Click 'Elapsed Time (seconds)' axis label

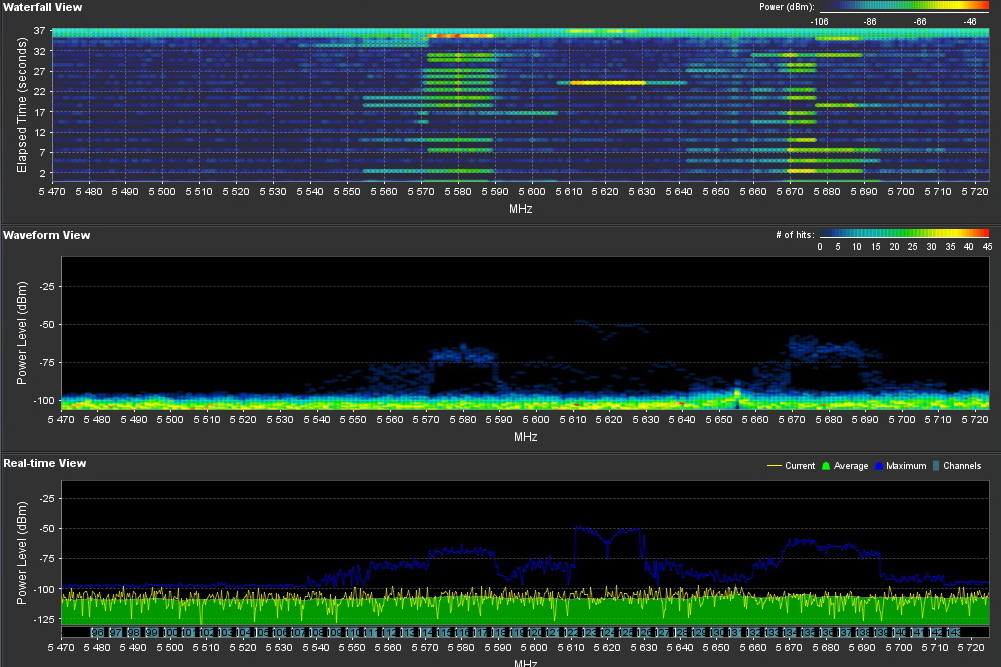coord(22,105)
